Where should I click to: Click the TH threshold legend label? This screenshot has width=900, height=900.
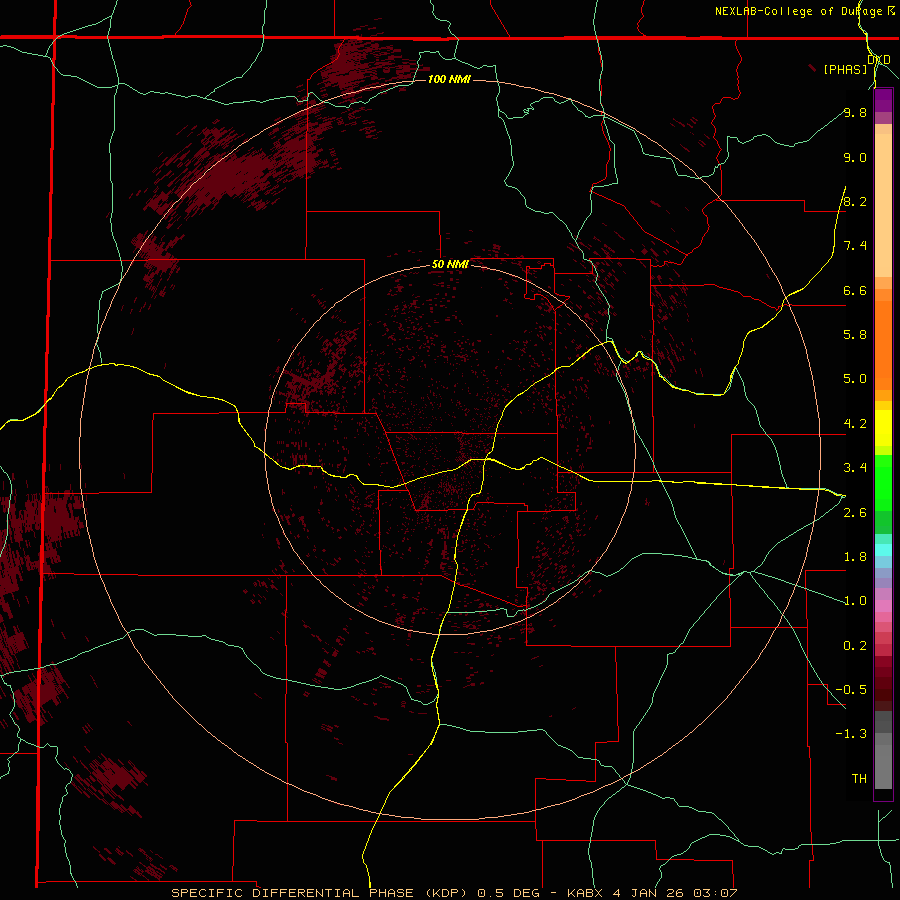point(859,779)
